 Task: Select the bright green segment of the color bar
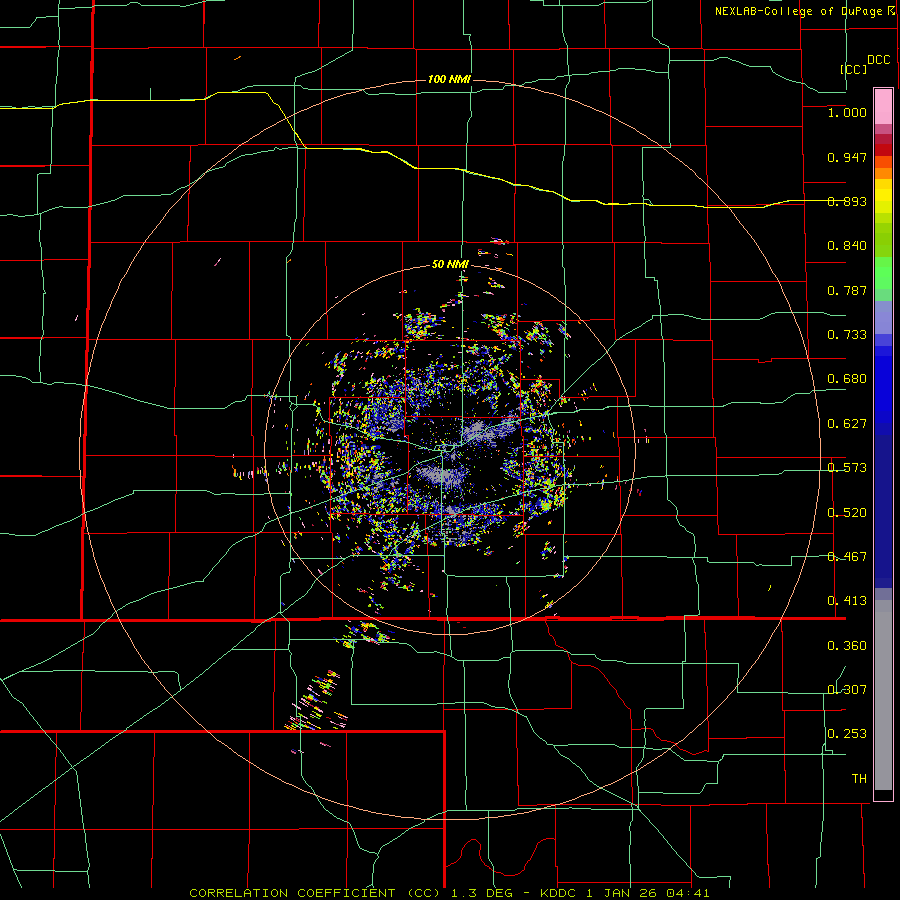pos(883,273)
